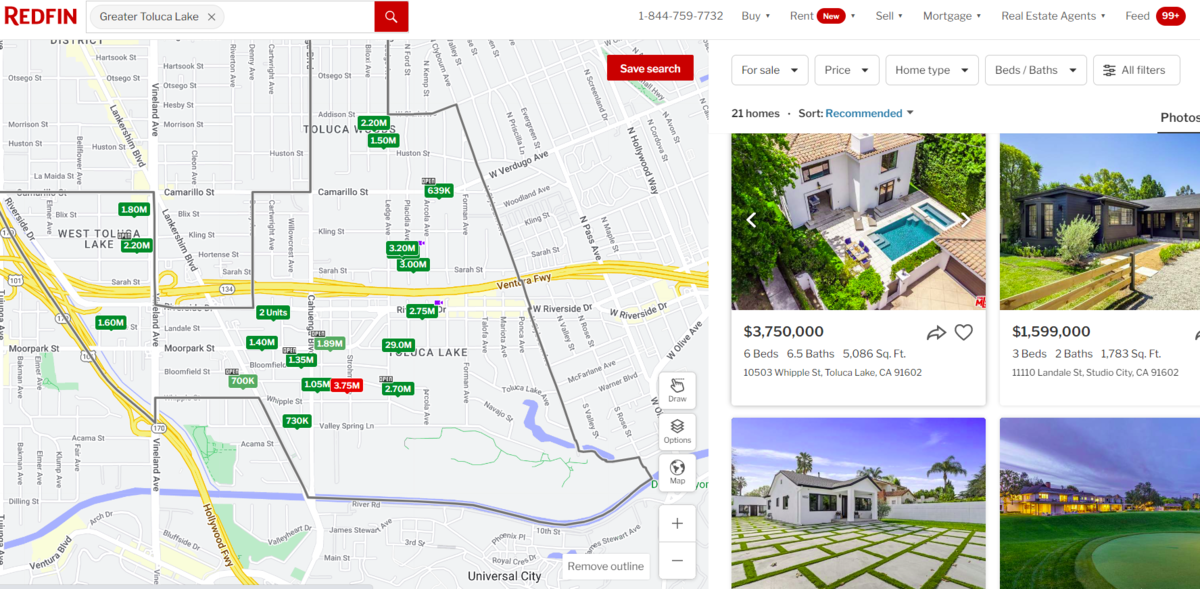The width and height of the screenshot is (1200, 589).
Task: Expand the Mortgage menu
Action: (x=952, y=16)
